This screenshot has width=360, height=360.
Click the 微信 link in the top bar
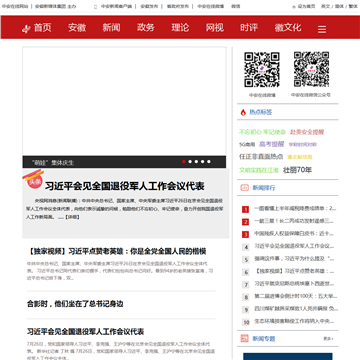(x=236, y=6)
